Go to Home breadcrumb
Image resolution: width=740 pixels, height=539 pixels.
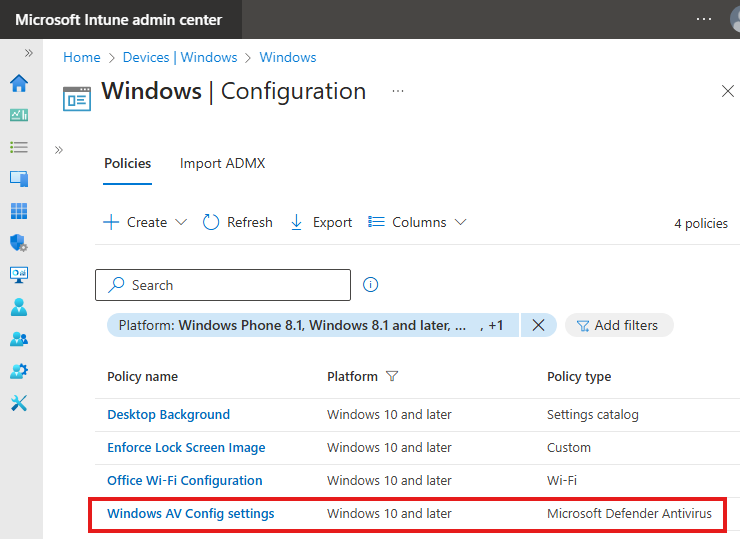tap(82, 57)
